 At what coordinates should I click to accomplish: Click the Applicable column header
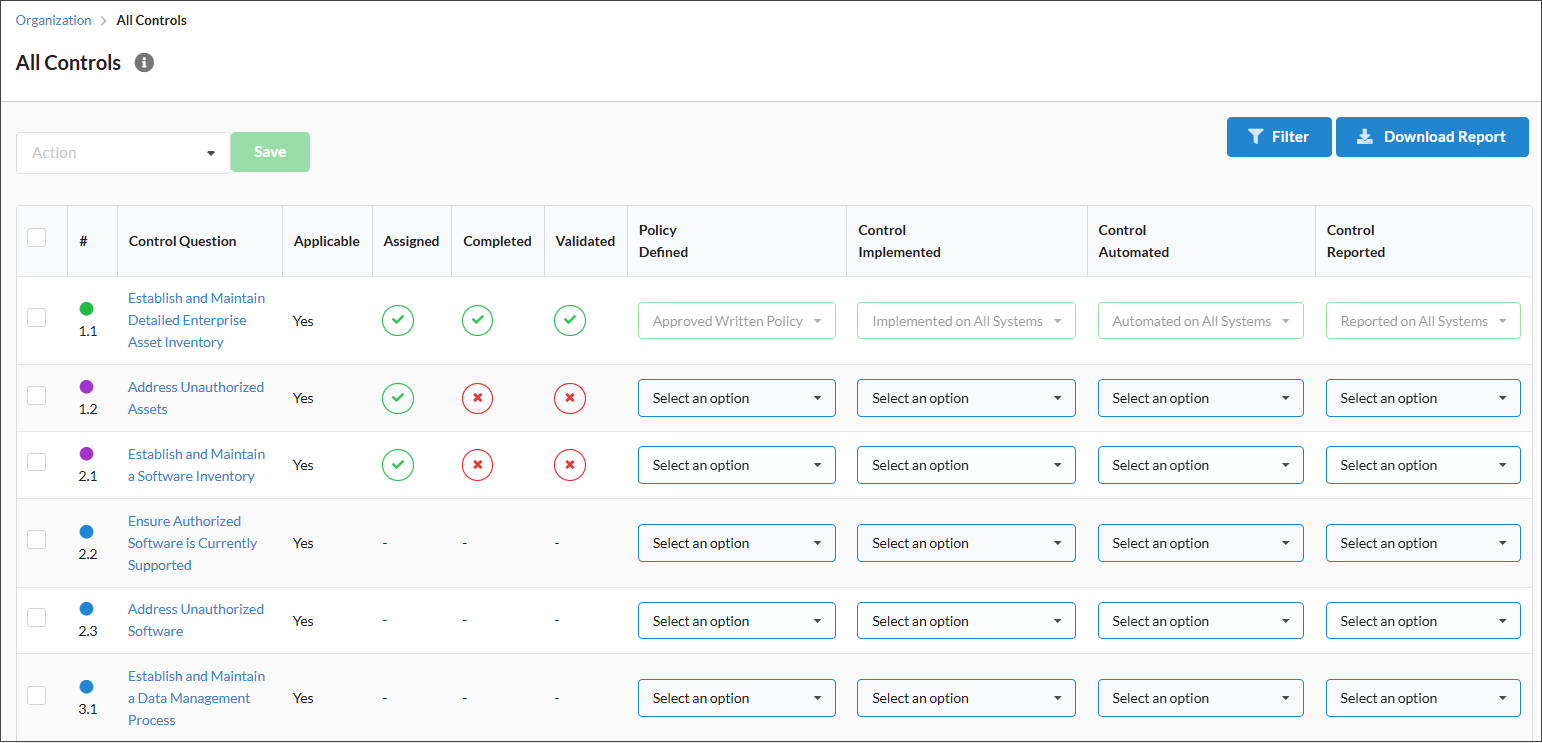pos(327,241)
